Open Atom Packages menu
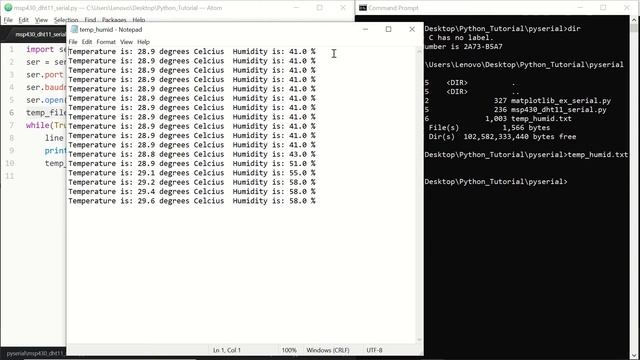 (114, 20)
